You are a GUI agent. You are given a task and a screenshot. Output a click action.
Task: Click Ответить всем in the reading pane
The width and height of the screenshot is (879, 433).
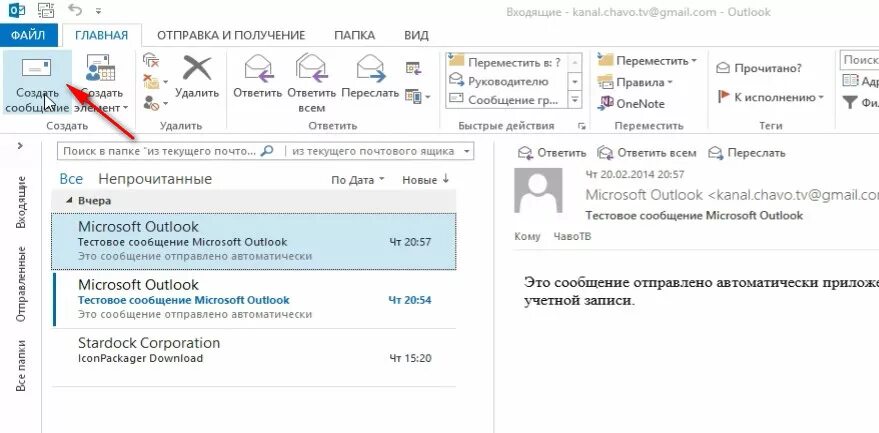click(x=647, y=153)
